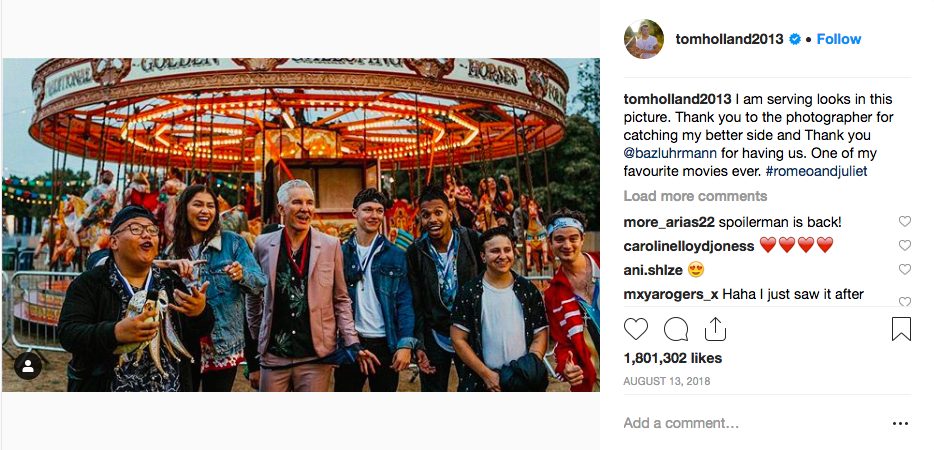Like mxyarogers_x's comment
This screenshot has height=450, width=934.
(x=905, y=301)
